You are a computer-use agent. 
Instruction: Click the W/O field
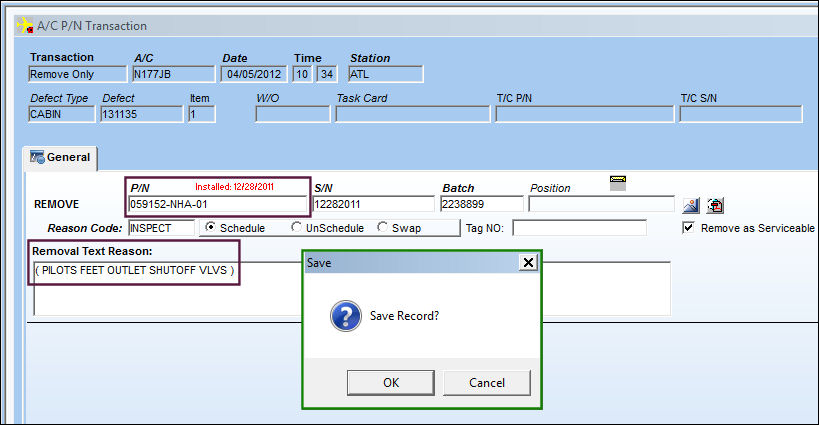292,114
